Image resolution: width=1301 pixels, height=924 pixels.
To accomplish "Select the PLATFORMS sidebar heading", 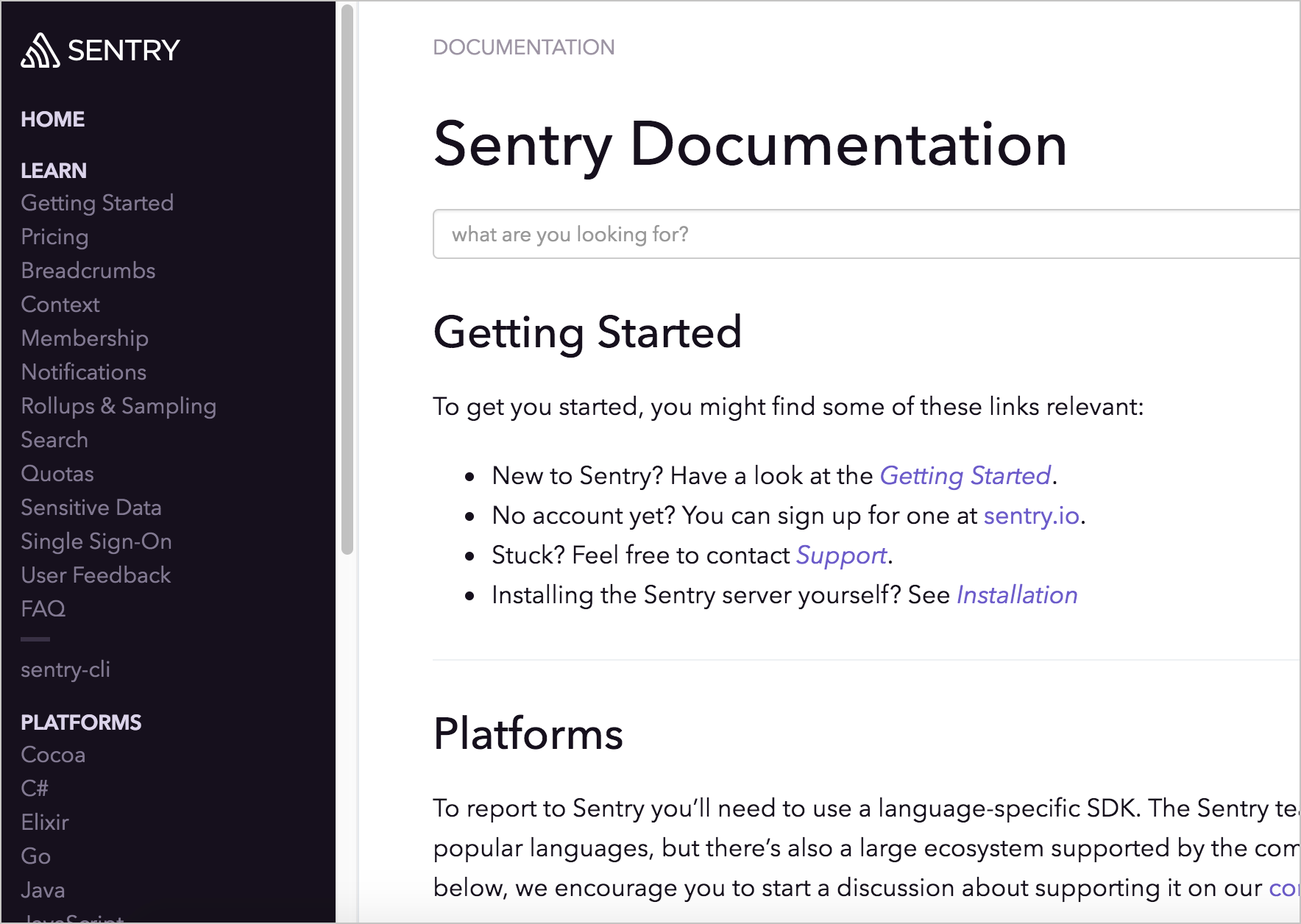I will (x=81, y=722).
